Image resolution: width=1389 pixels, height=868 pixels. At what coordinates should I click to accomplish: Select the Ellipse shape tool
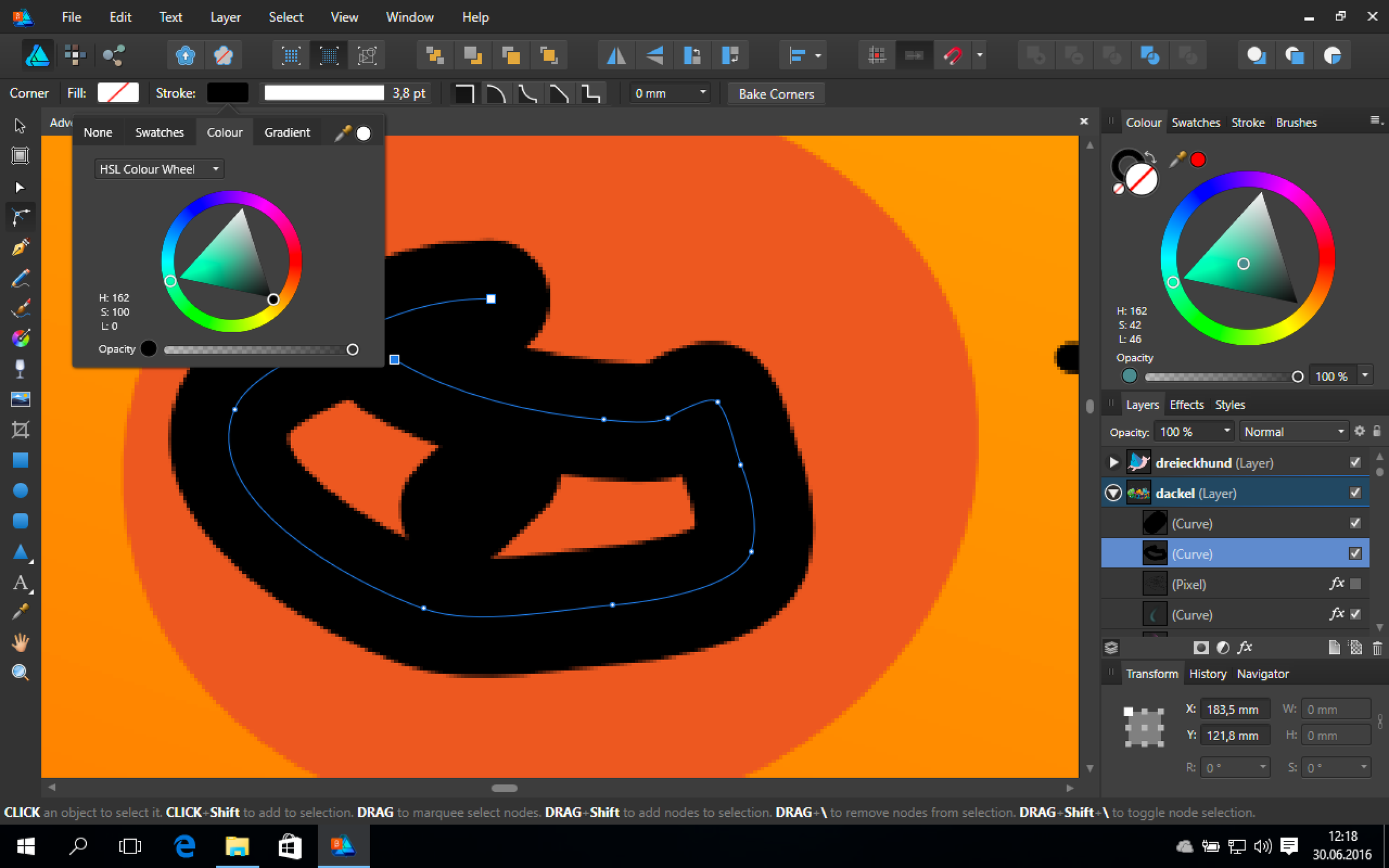click(x=20, y=491)
